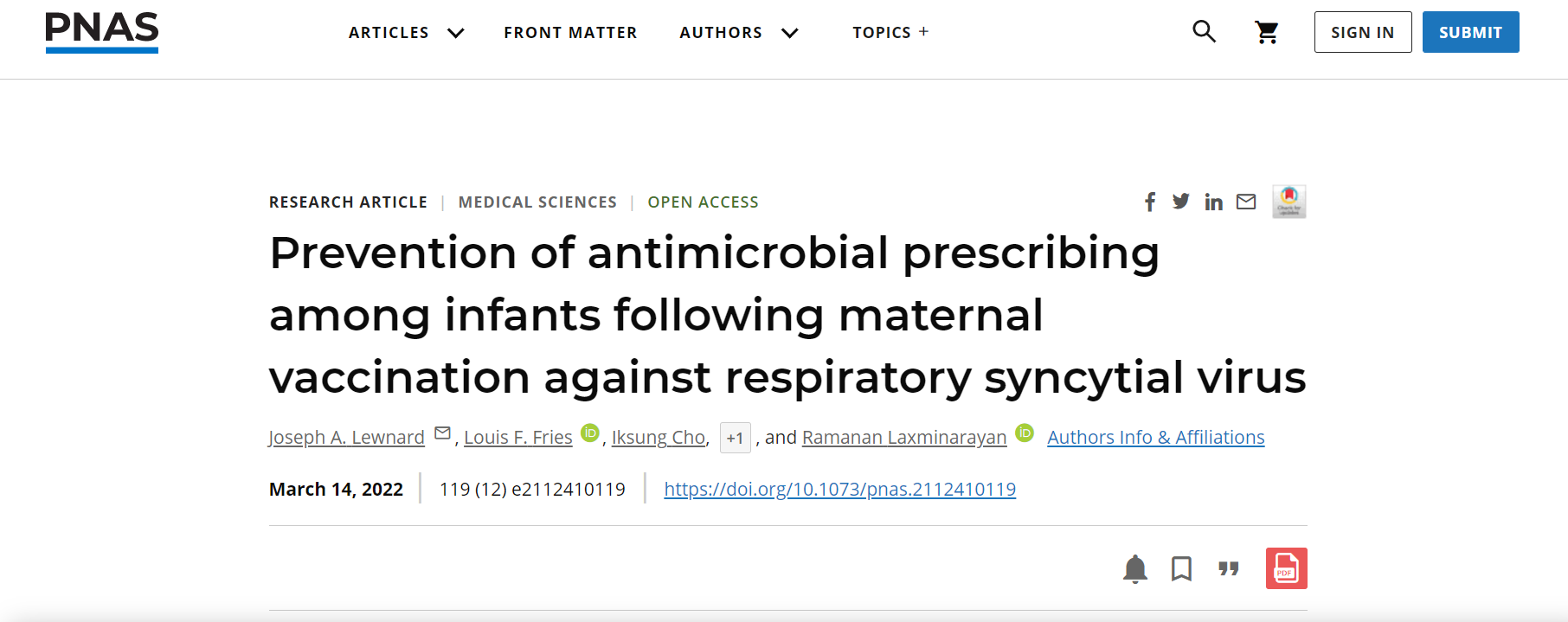Share article on Facebook
1568x622 pixels.
1149,202
